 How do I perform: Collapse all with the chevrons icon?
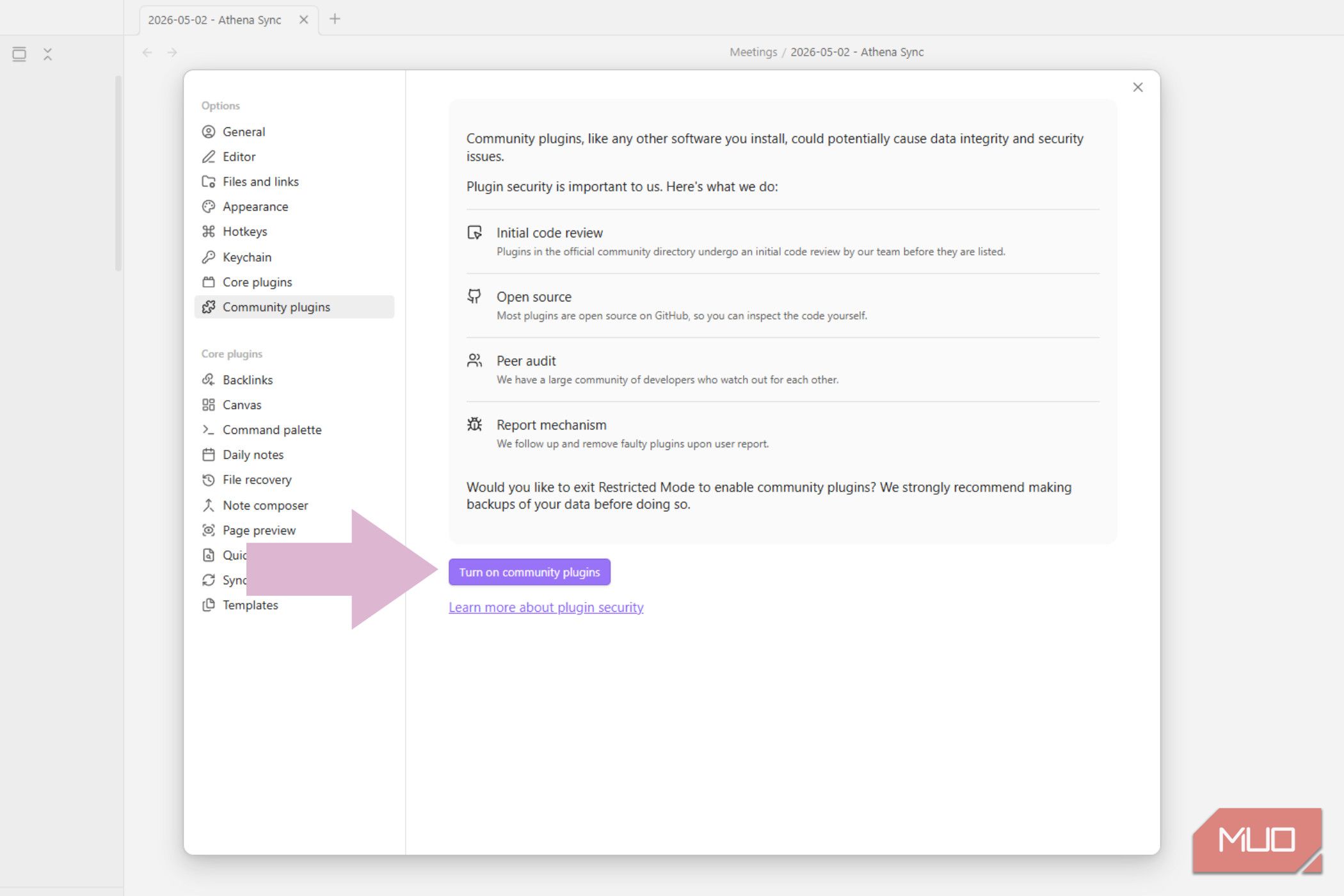point(47,54)
